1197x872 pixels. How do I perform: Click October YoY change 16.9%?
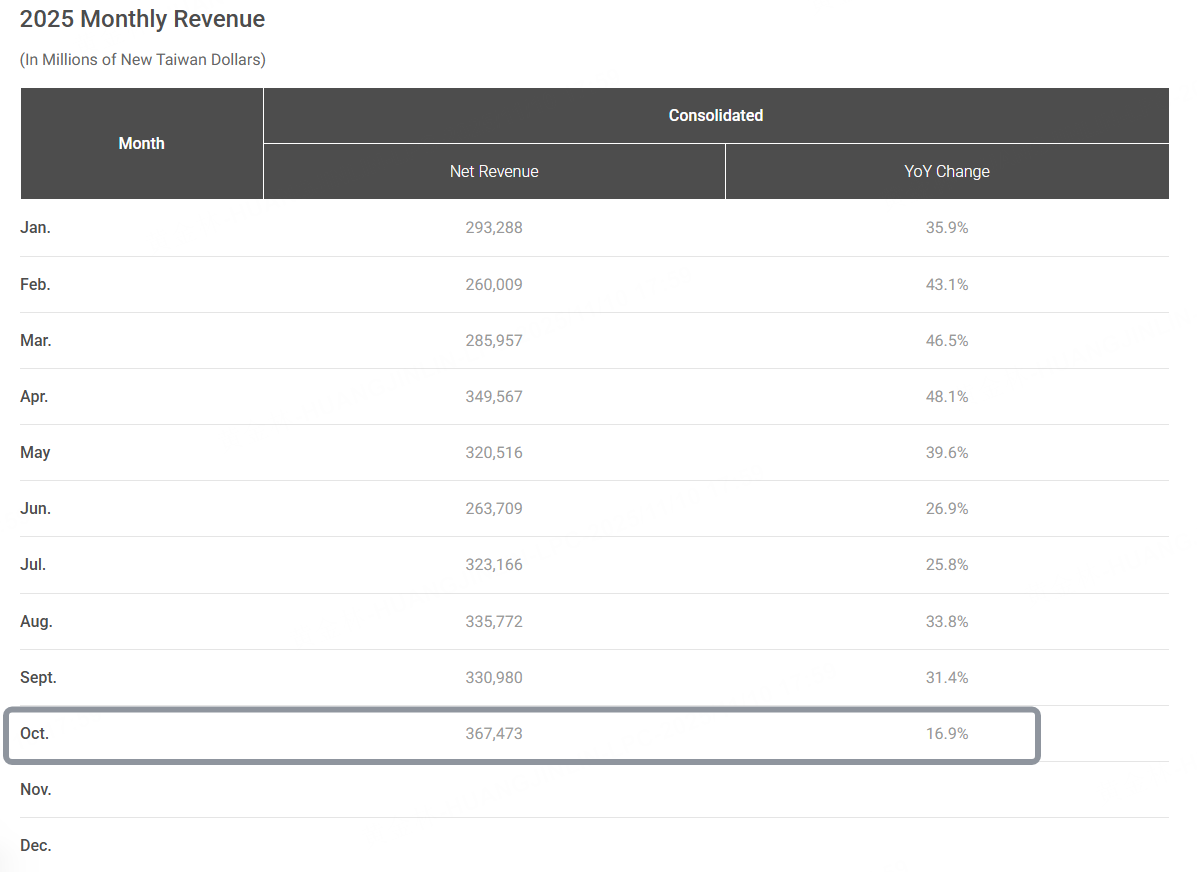(x=946, y=733)
